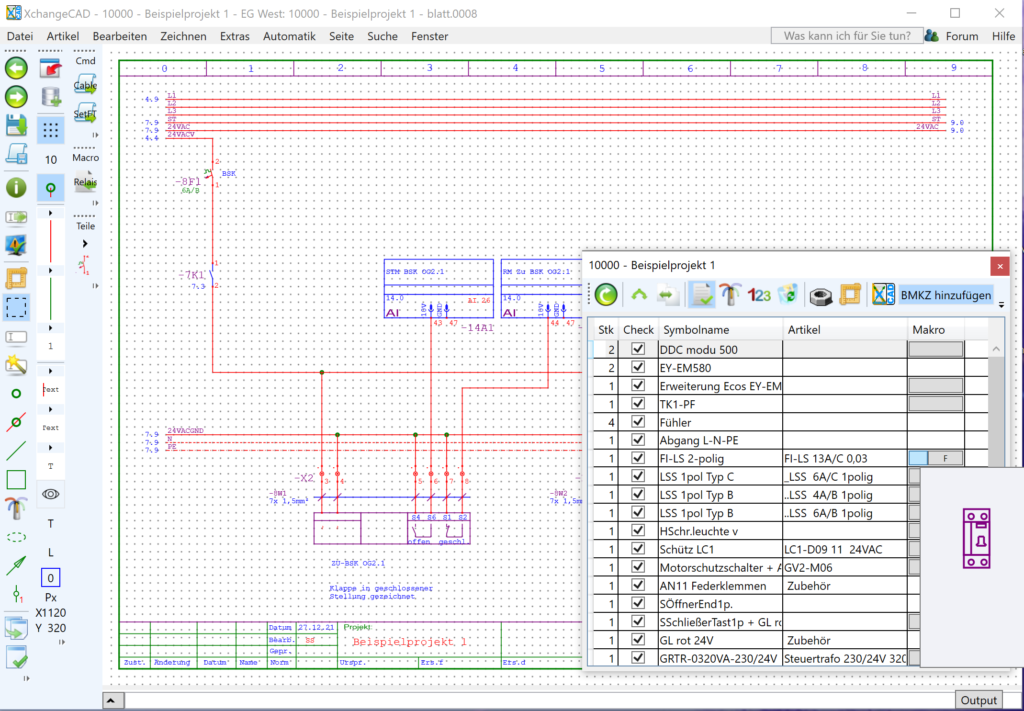Expand the arrow above the red line style
1024x711 pixels.
[x=51, y=213]
